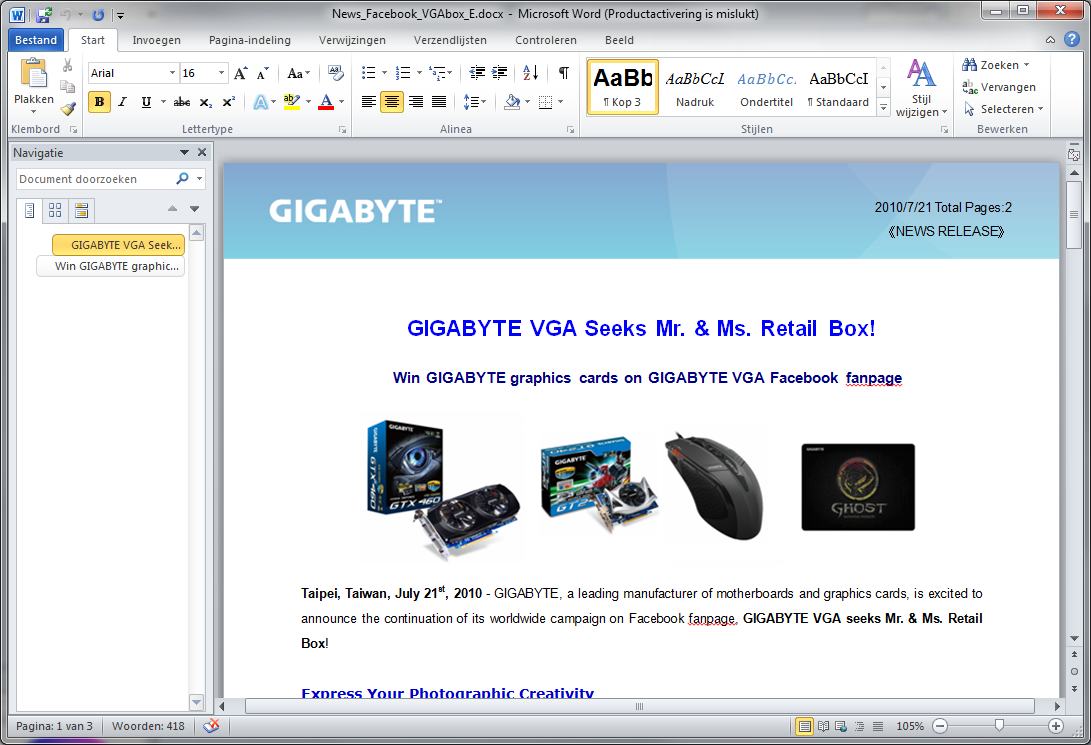1091x745 pixels.
Task: Open Navigatie pane options dropdown arrow
Action: tap(184, 152)
